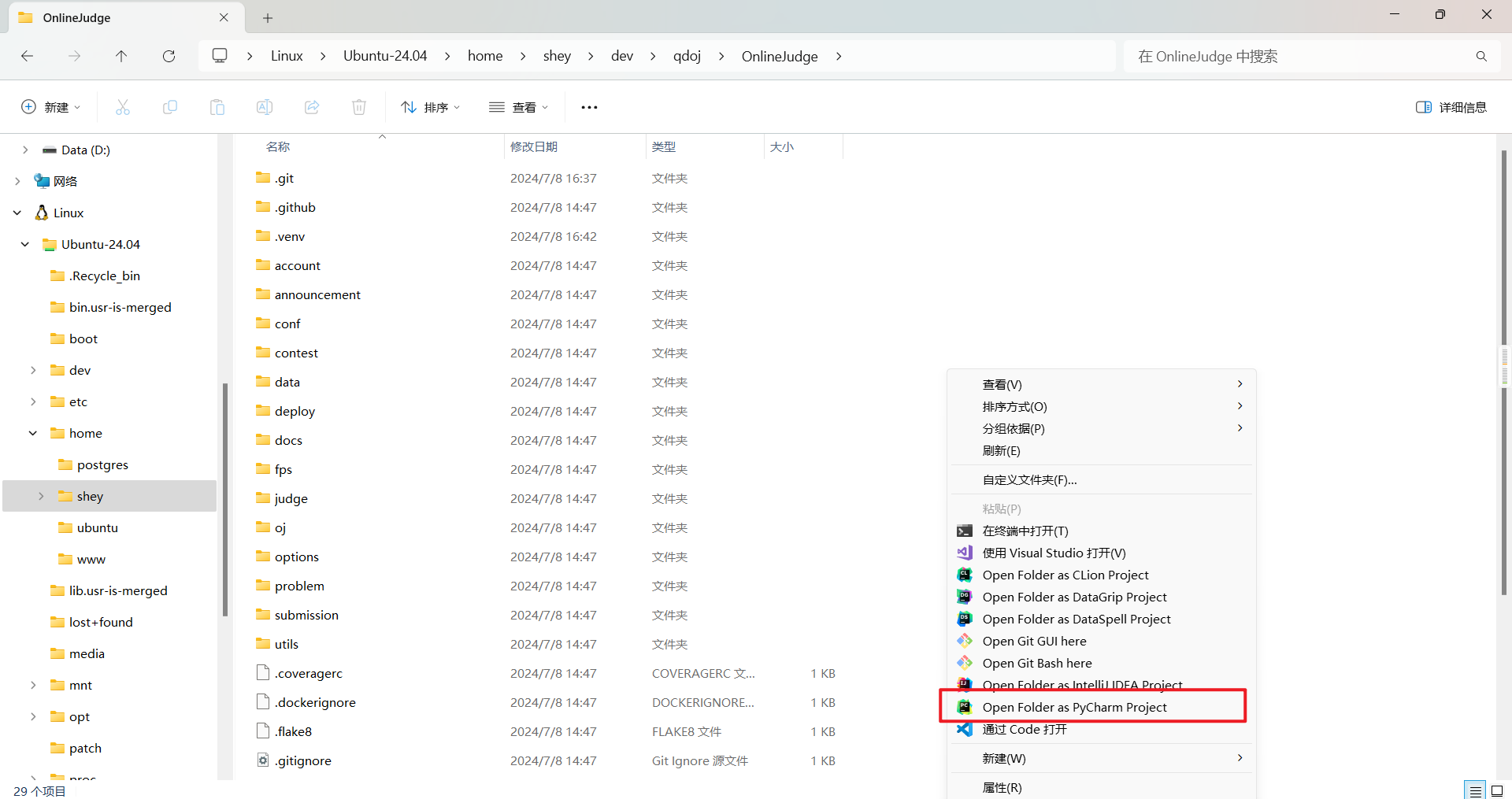Screen dimensions: 1512x799
Task: Click the OnlineJudge search box
Action: (1299, 56)
